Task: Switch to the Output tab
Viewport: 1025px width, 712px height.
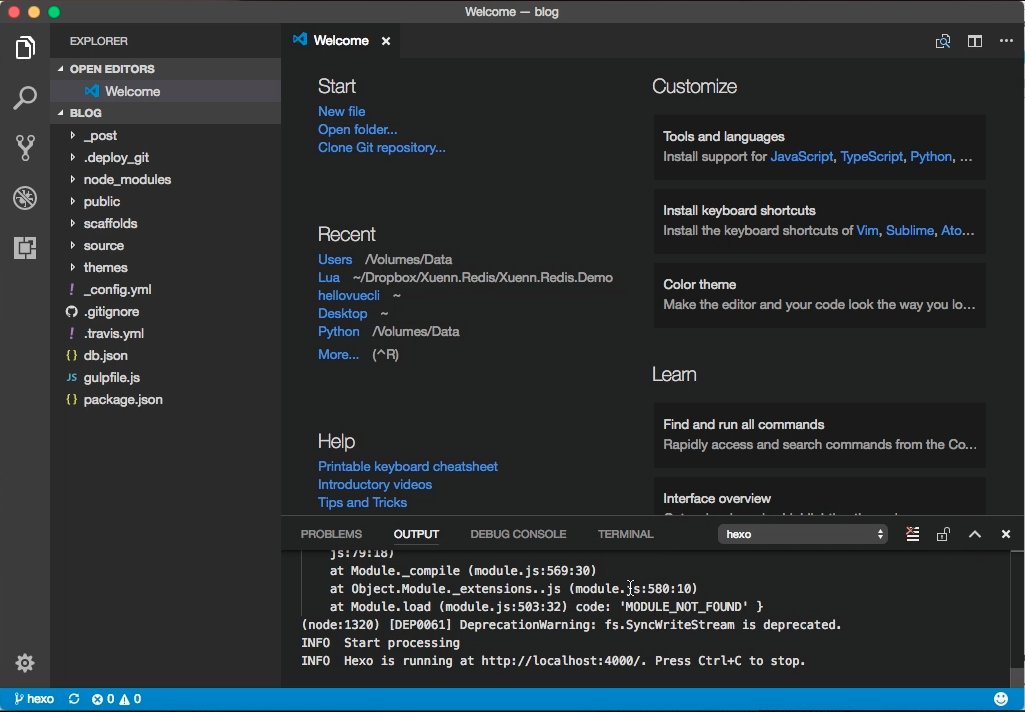Action: coord(416,534)
